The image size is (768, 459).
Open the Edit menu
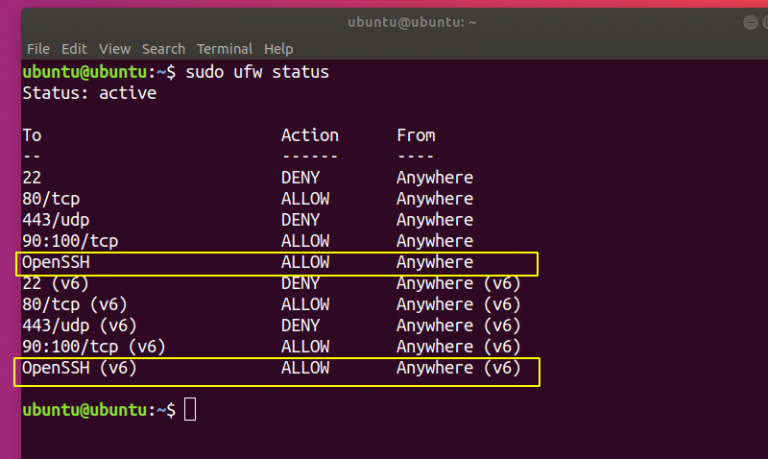coord(74,48)
